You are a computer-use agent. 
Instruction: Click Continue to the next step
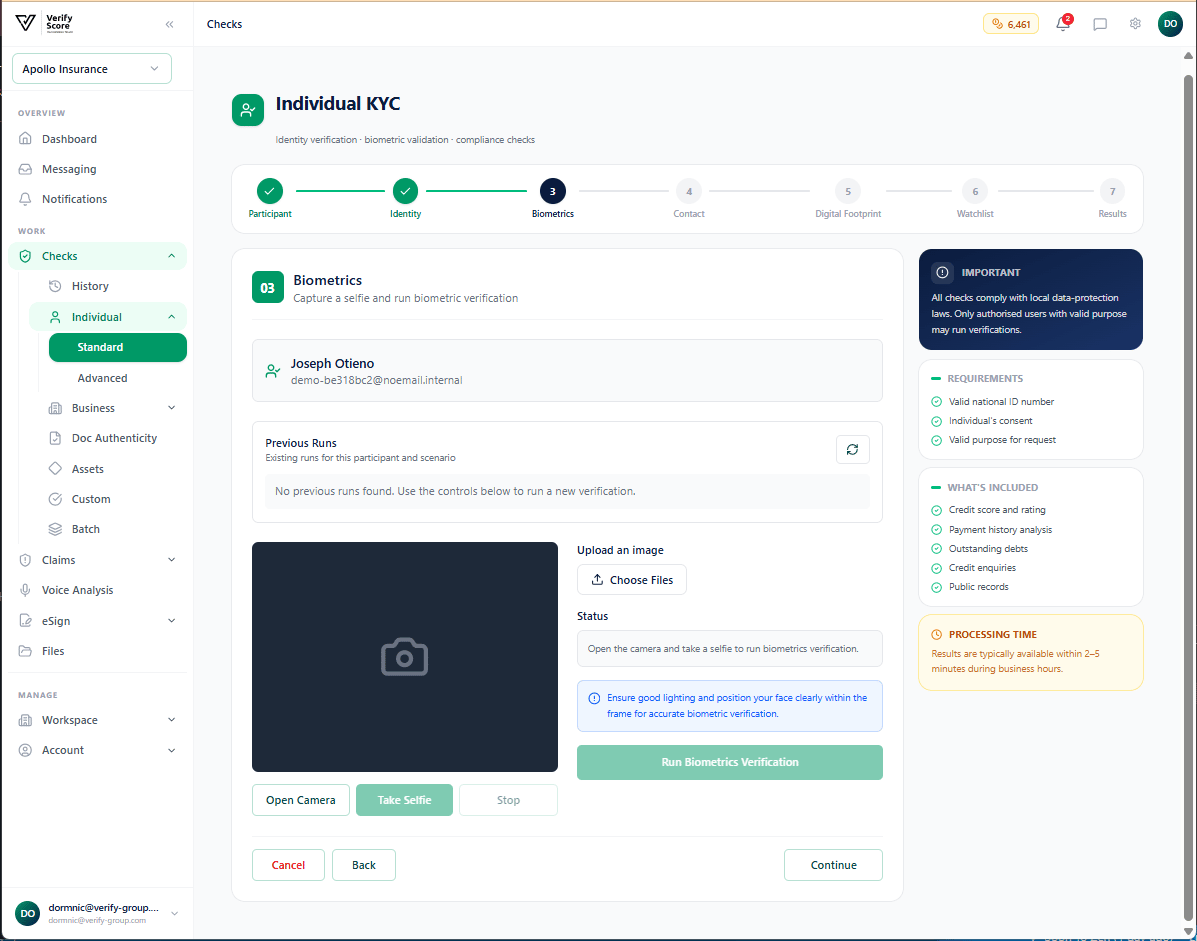click(x=834, y=865)
